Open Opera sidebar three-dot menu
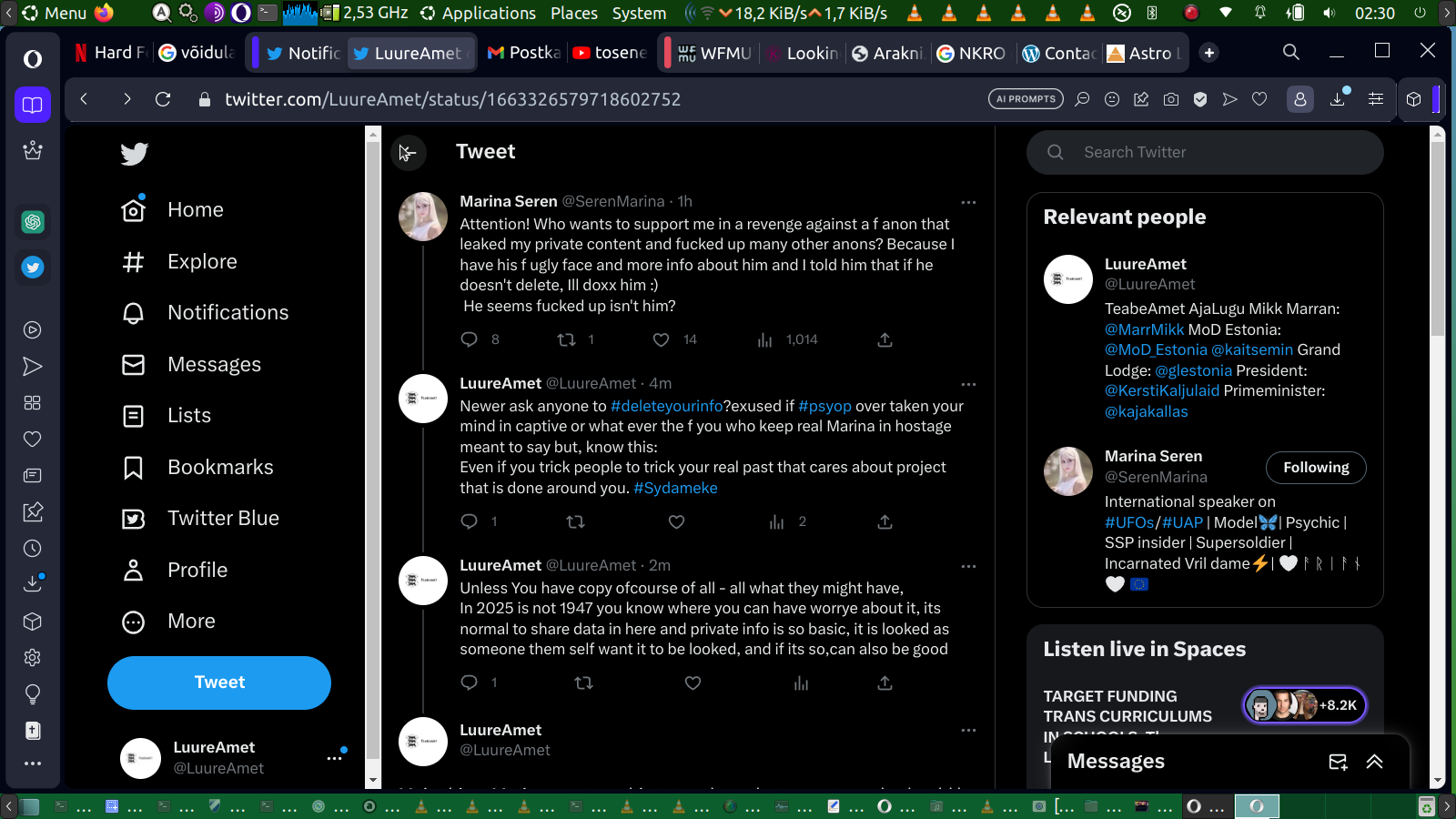 (x=33, y=763)
